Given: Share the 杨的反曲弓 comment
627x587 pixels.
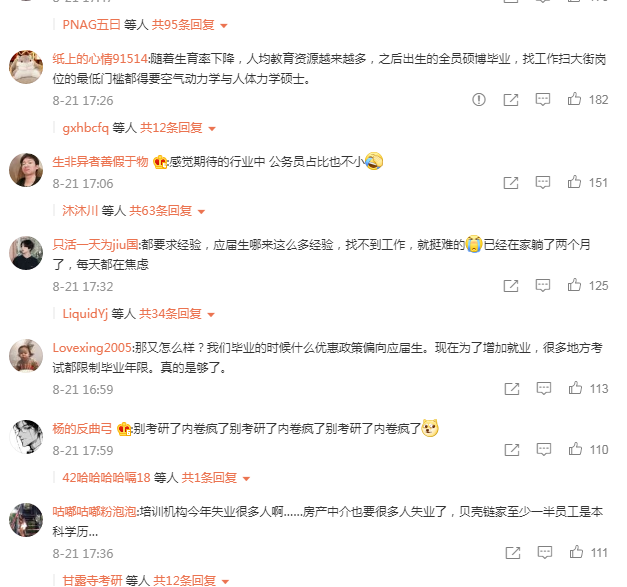Looking at the screenshot, I should point(512,449).
